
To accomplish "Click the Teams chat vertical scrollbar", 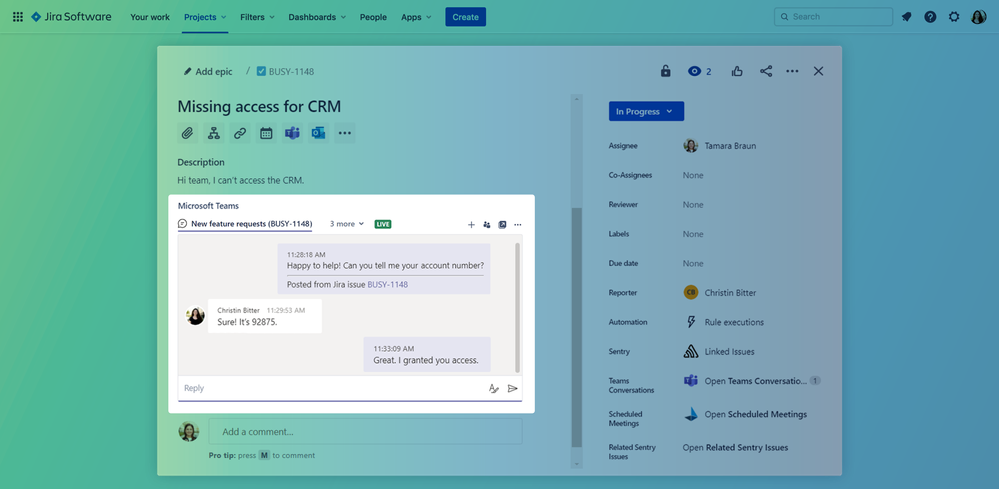I will tap(517, 308).
